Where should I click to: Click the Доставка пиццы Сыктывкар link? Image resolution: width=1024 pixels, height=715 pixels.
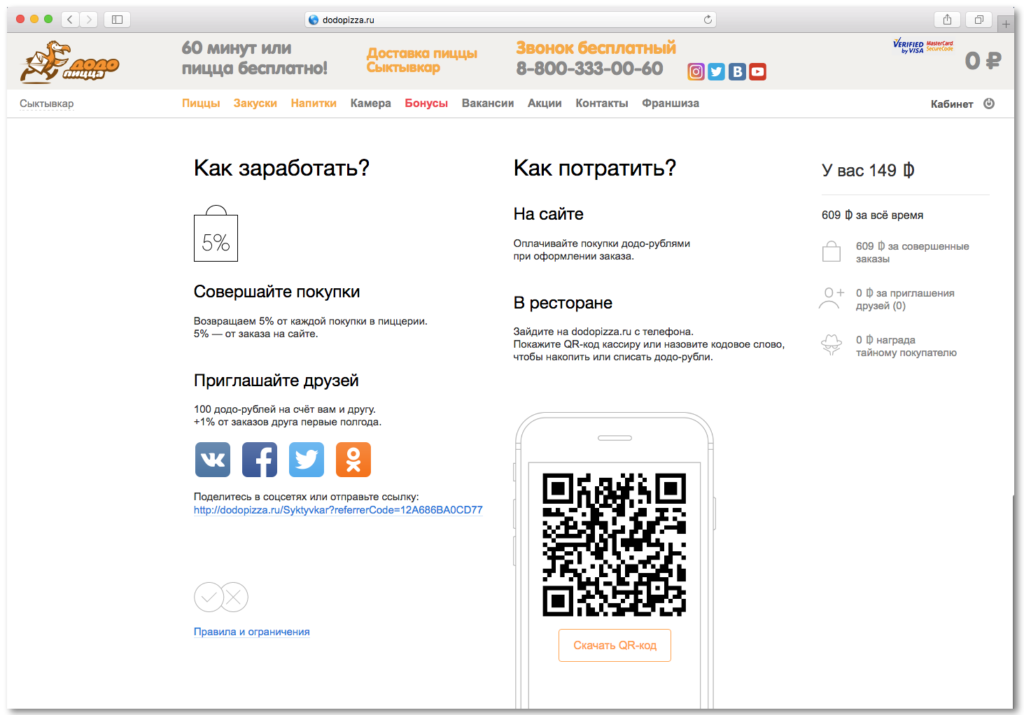[421, 60]
